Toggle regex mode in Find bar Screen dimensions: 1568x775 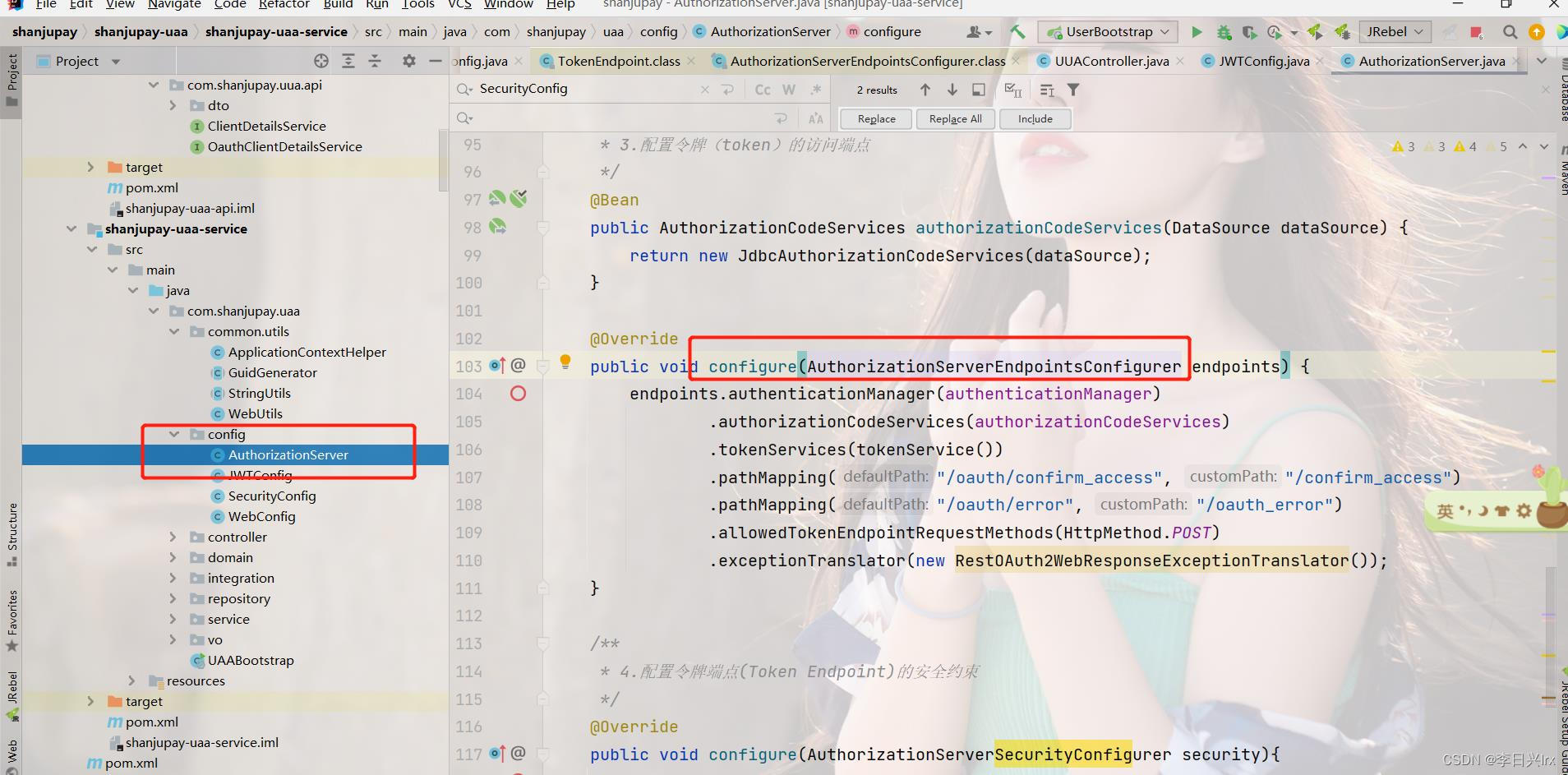point(816,89)
